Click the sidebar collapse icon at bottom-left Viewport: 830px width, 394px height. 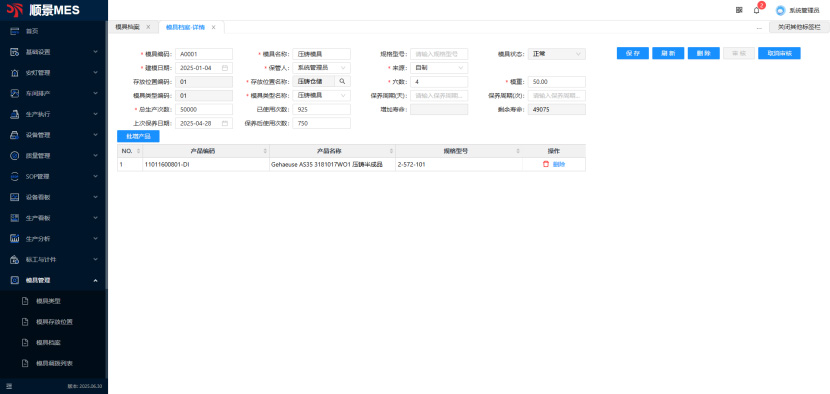[9, 386]
